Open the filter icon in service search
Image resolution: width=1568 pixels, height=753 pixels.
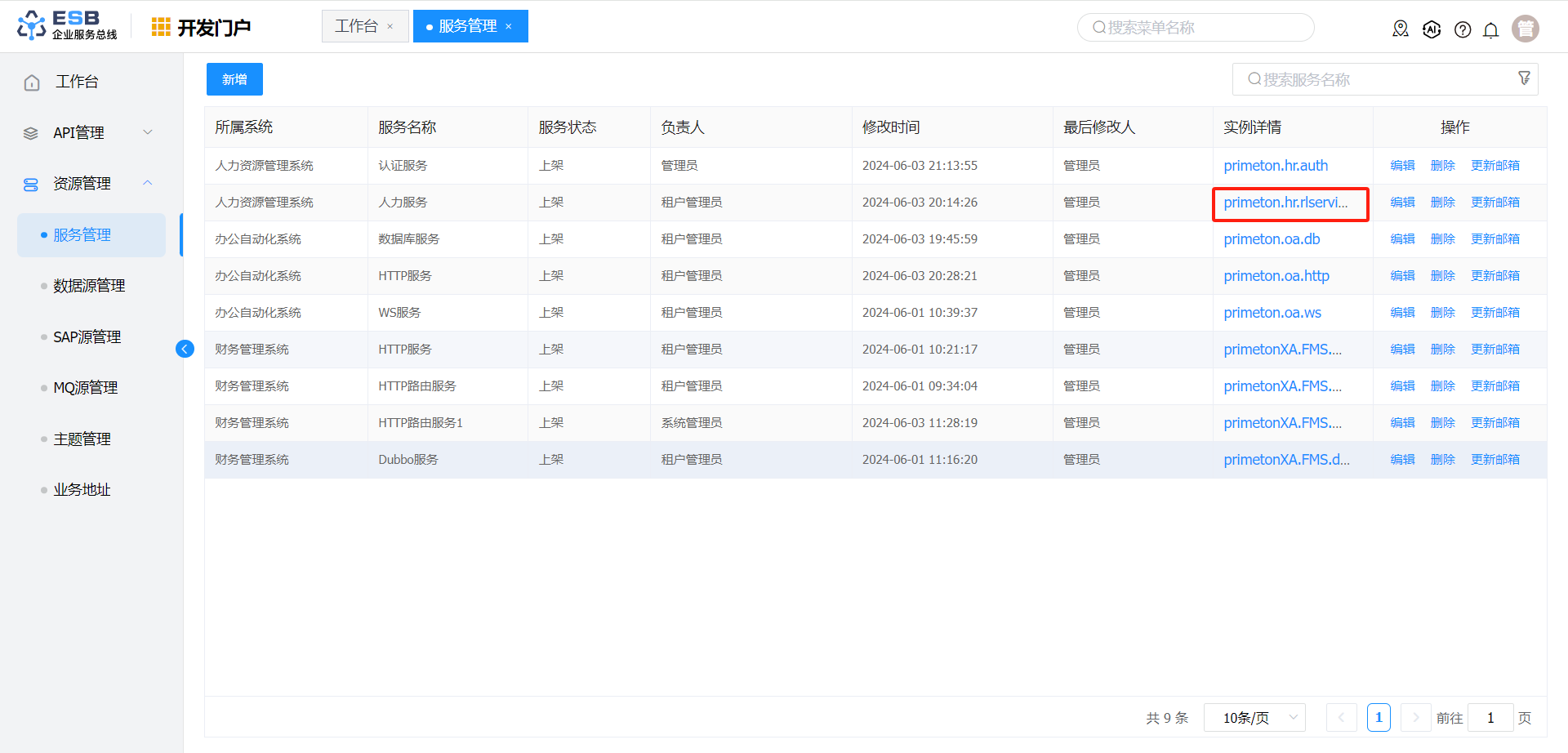point(1524,78)
